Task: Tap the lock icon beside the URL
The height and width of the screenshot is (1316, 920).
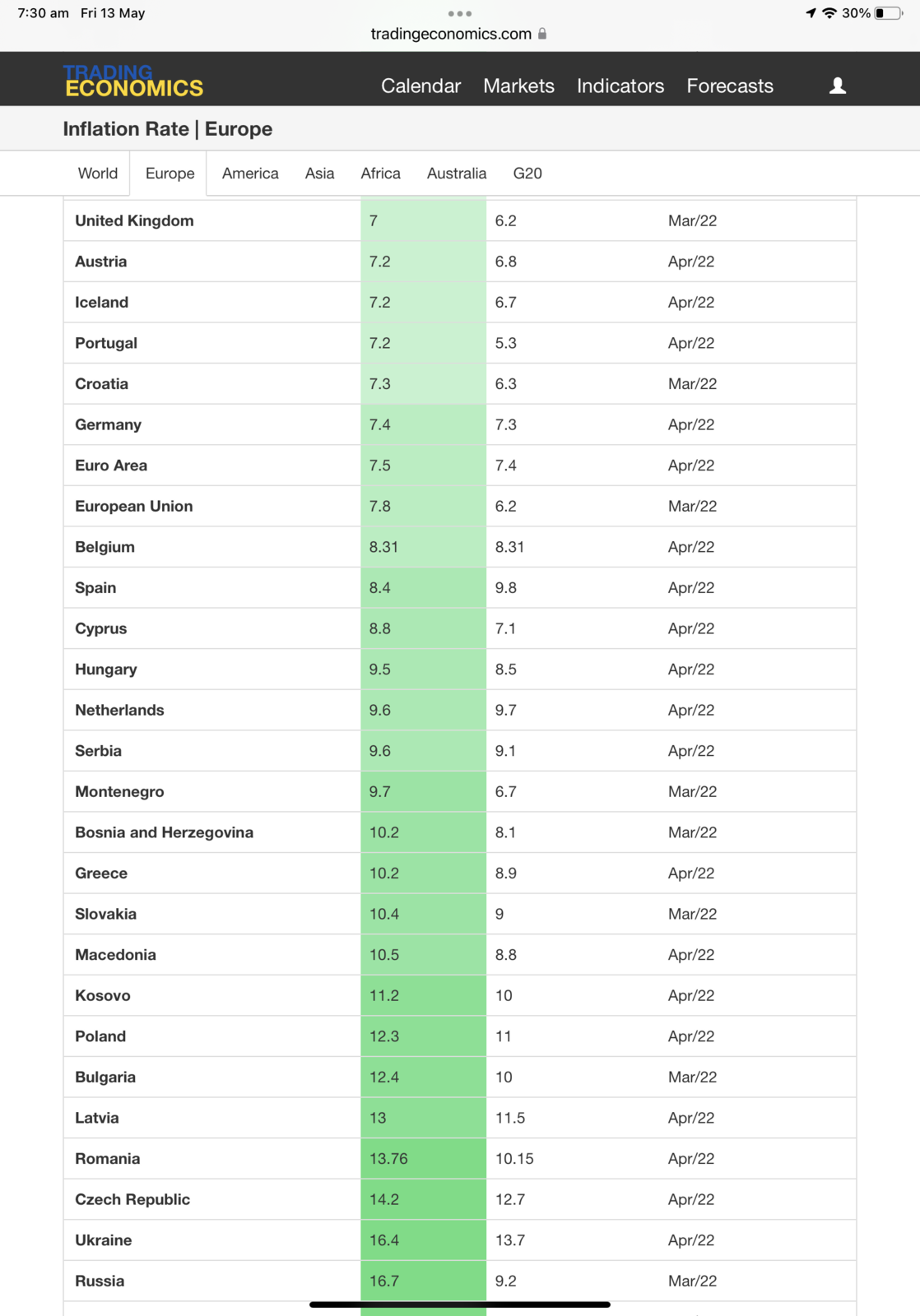Action: pyautogui.click(x=542, y=34)
